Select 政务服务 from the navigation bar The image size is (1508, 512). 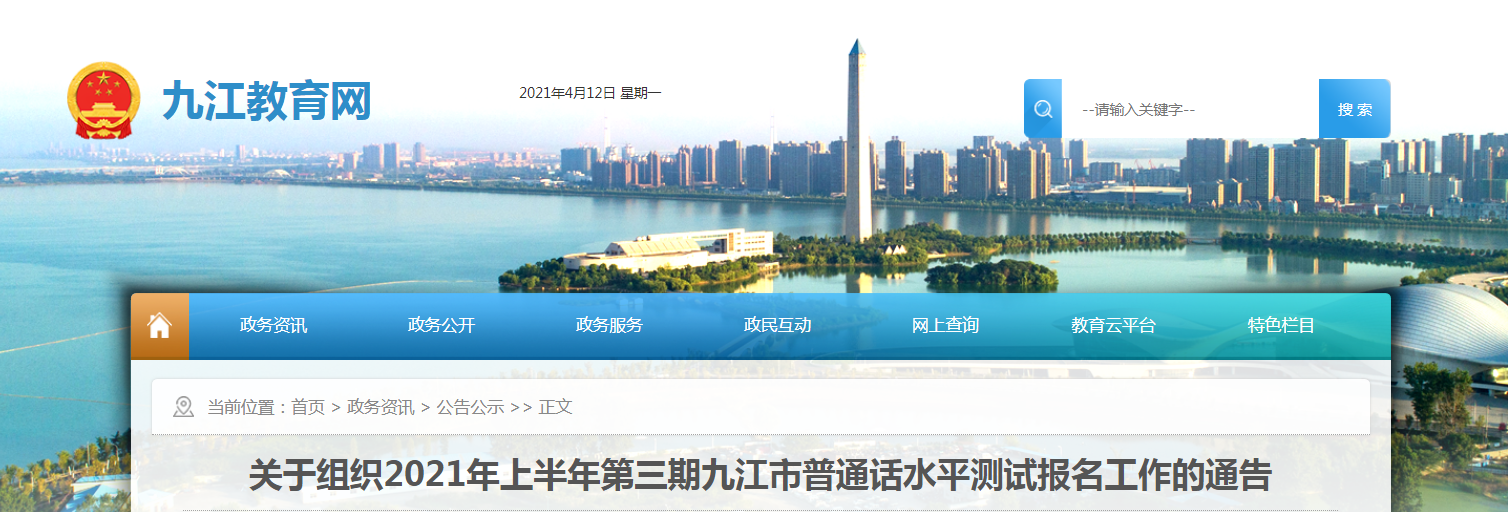(609, 326)
